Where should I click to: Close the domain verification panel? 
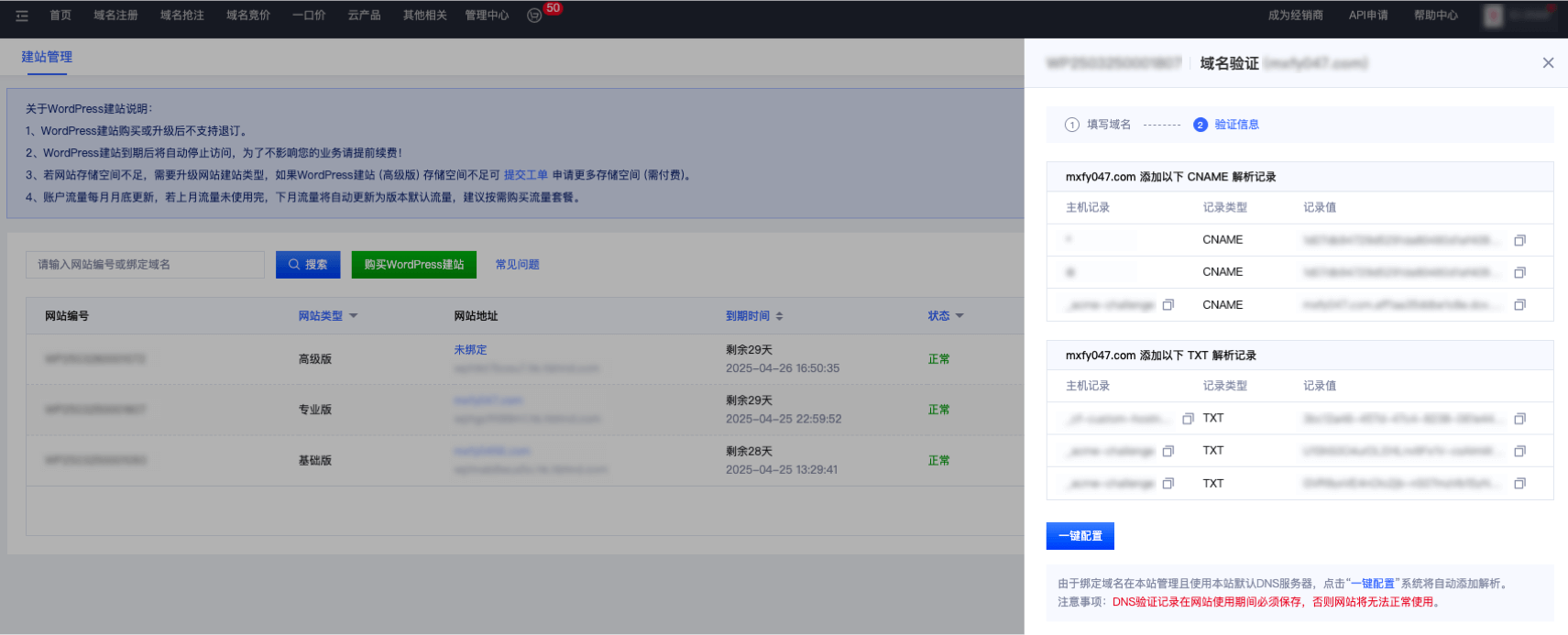point(1548,63)
